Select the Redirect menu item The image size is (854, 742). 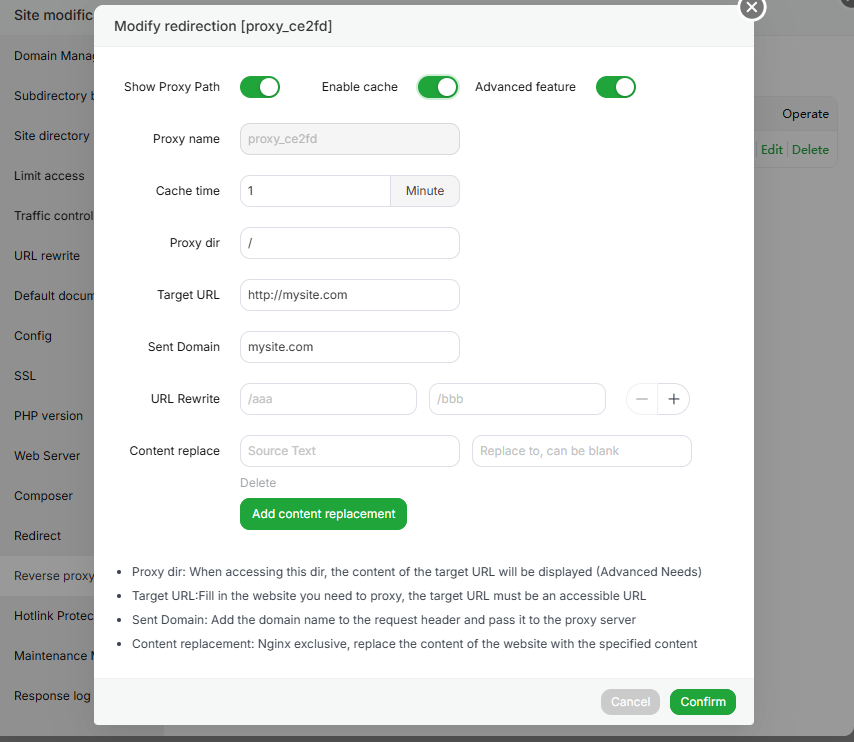38,536
